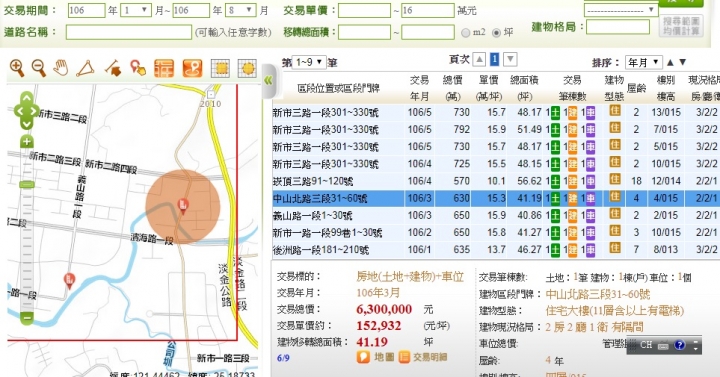Select the 義山路一段1~30號 row
The height and width of the screenshot is (377, 720).
tap(496, 215)
